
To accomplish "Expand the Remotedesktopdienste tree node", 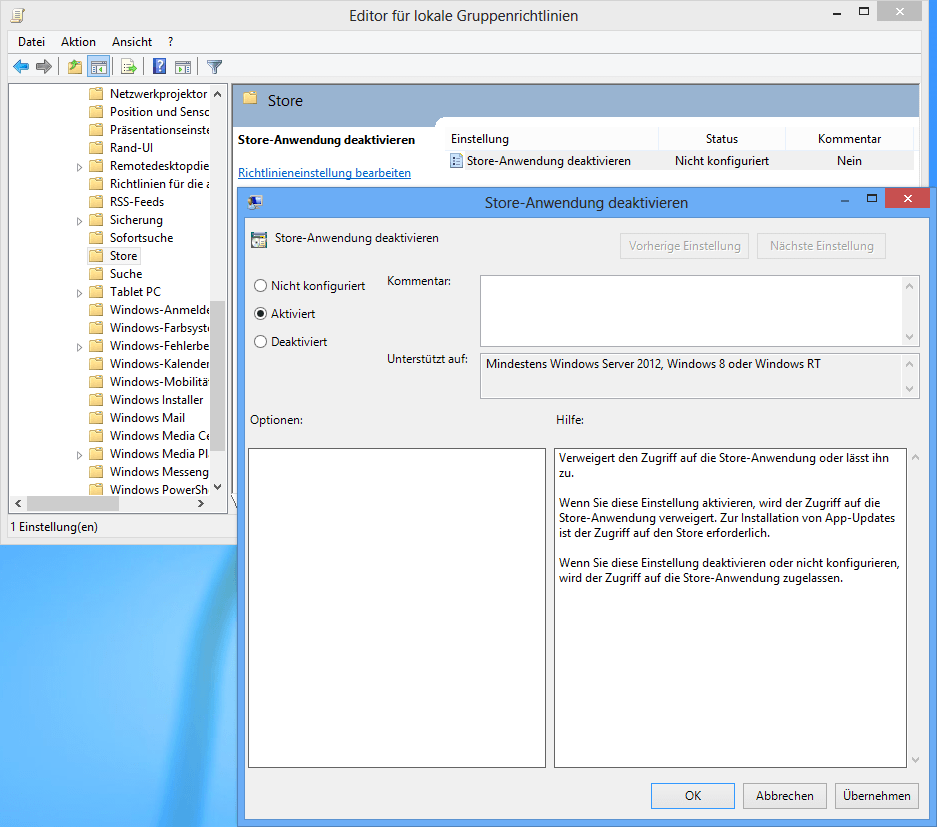I will pos(79,167).
